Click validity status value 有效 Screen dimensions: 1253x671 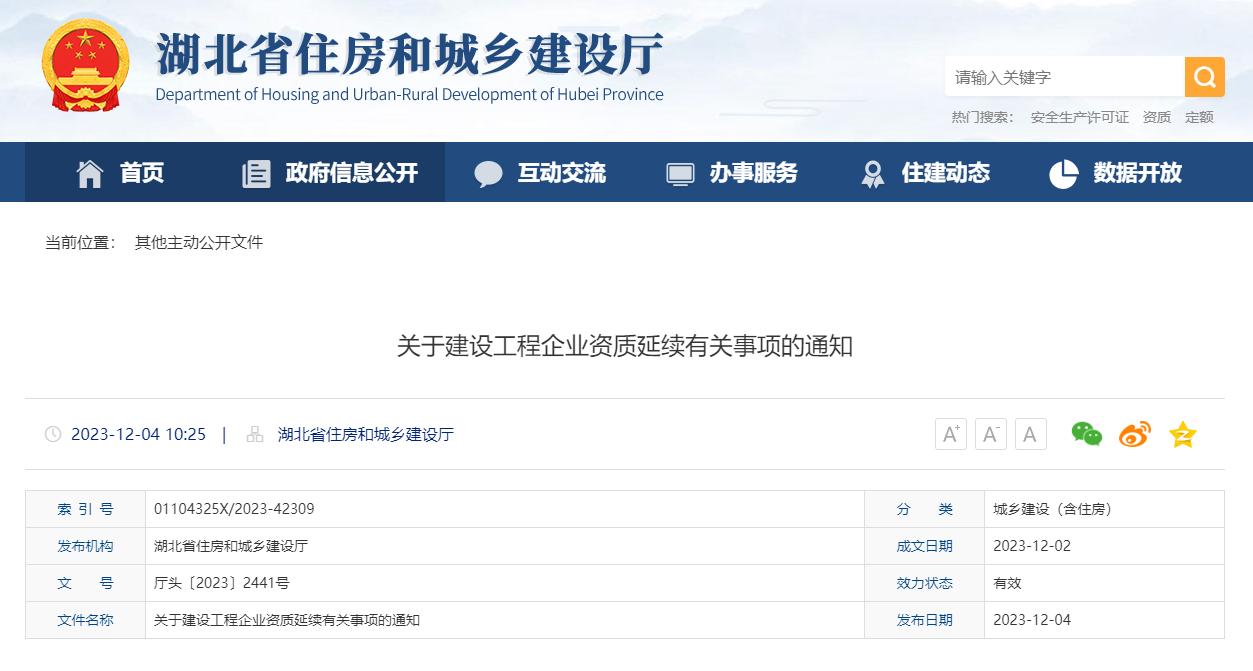tap(1007, 583)
